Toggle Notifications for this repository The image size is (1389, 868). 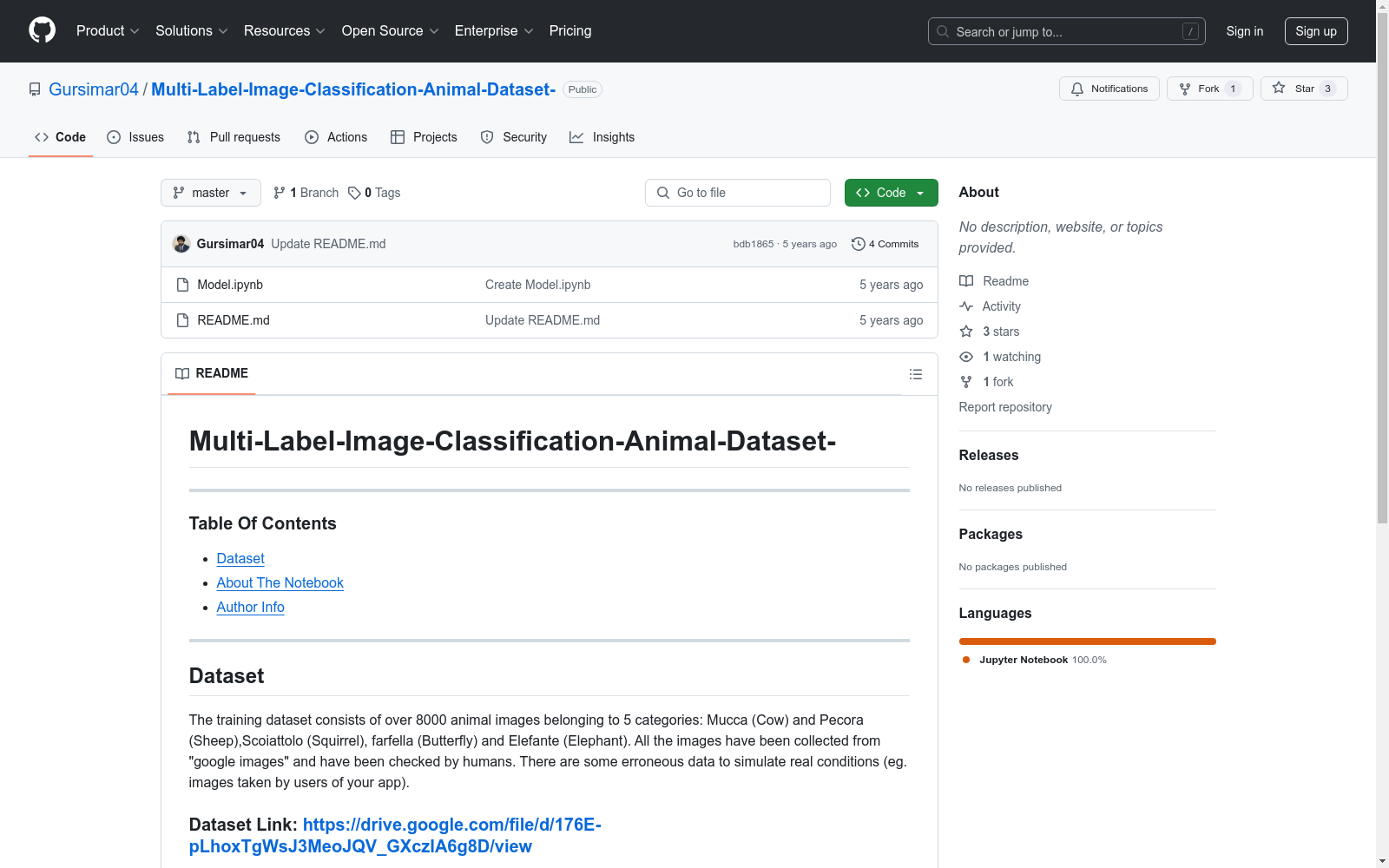click(1109, 89)
